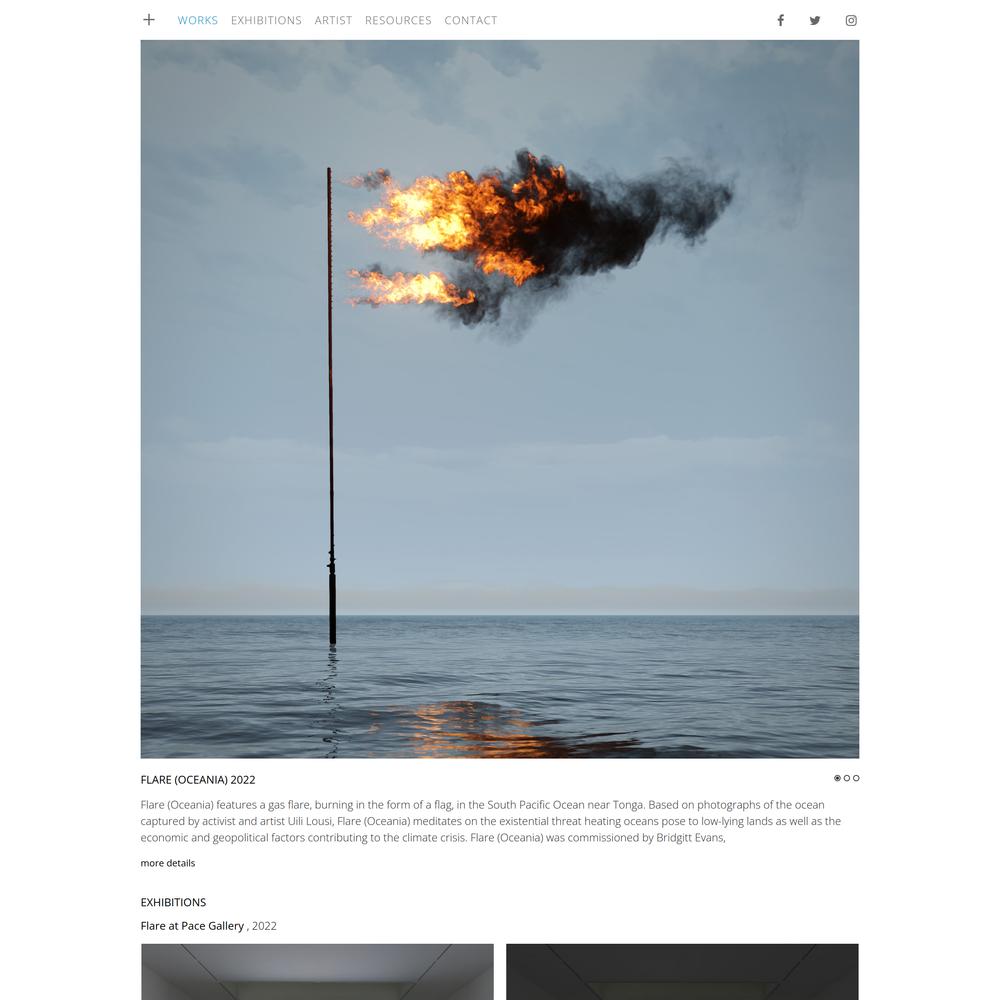Viewport: 1000px width, 1000px height.
Task: Open the Instagram profile icon
Action: click(x=851, y=20)
